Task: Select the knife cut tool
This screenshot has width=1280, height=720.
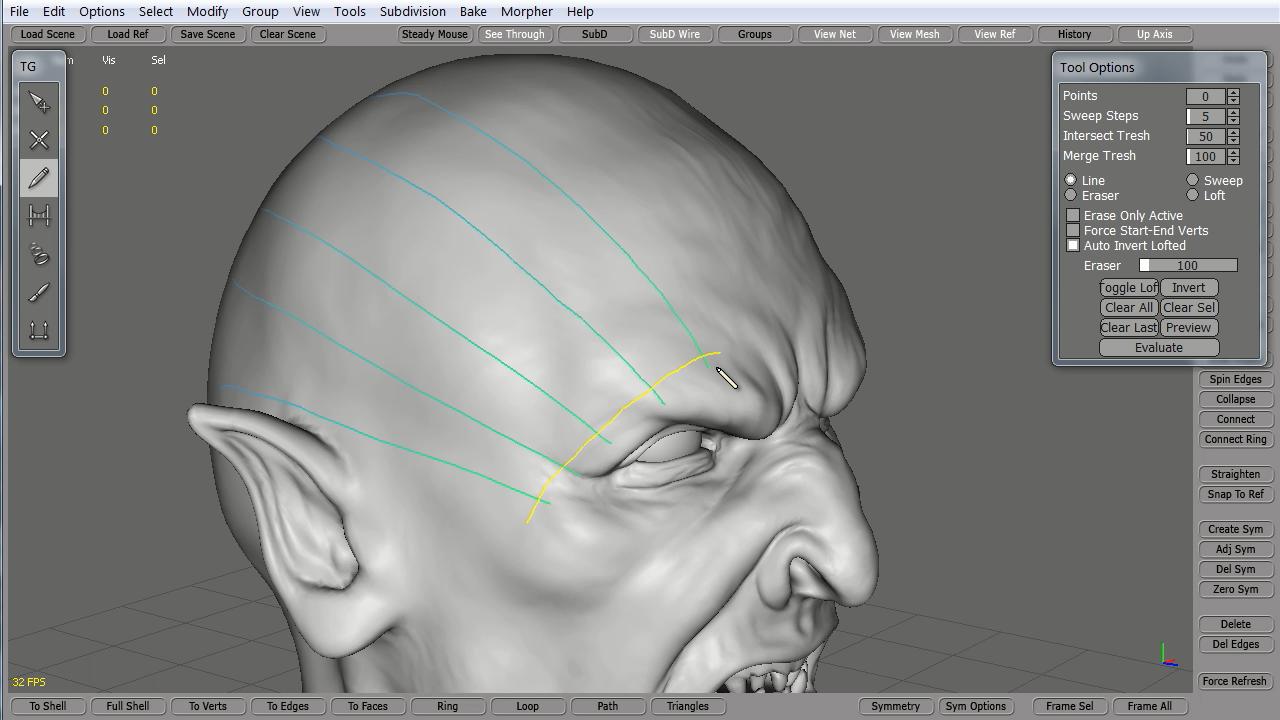Action: 39,292
